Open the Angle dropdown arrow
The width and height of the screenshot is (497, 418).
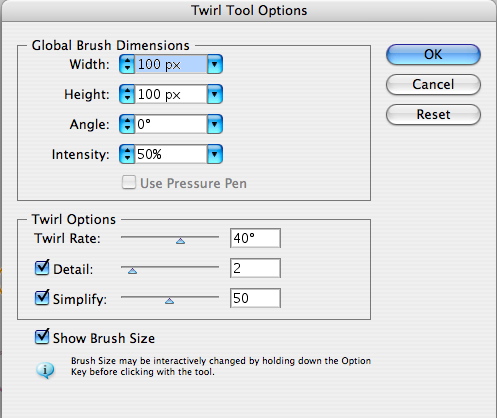(x=215, y=124)
